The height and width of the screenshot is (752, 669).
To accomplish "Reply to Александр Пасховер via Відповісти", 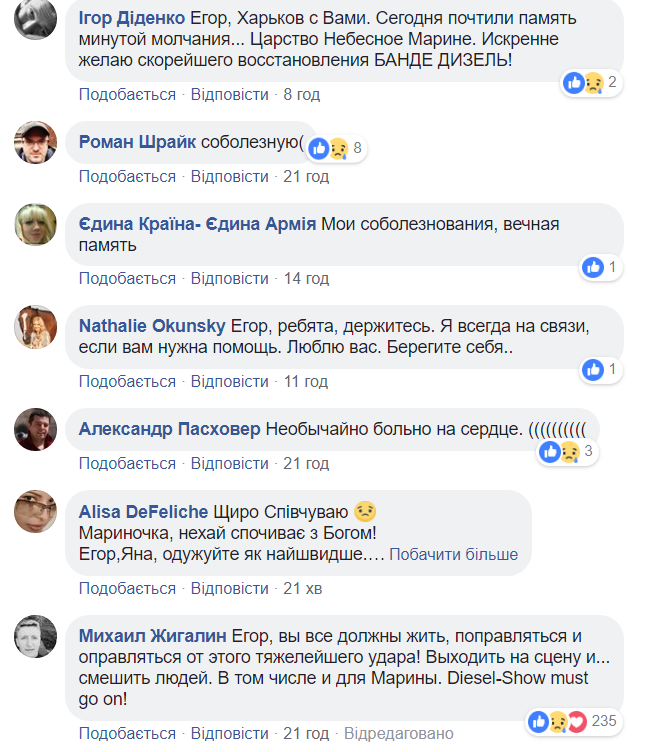I will pyautogui.click(x=229, y=463).
